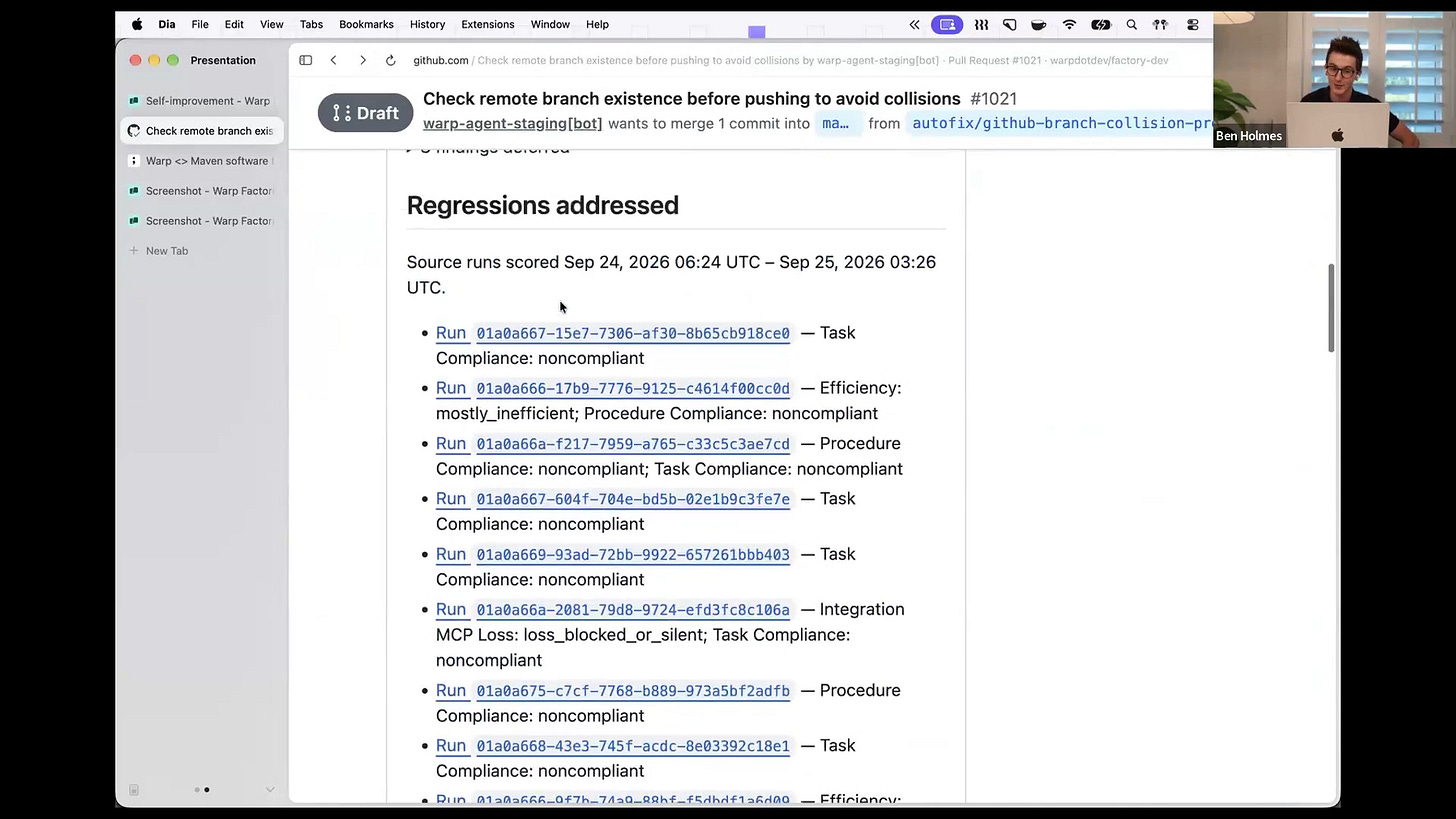Open run 01a0a675-c7cf-7768-b889-973a5bf2adfb link

pos(613,691)
